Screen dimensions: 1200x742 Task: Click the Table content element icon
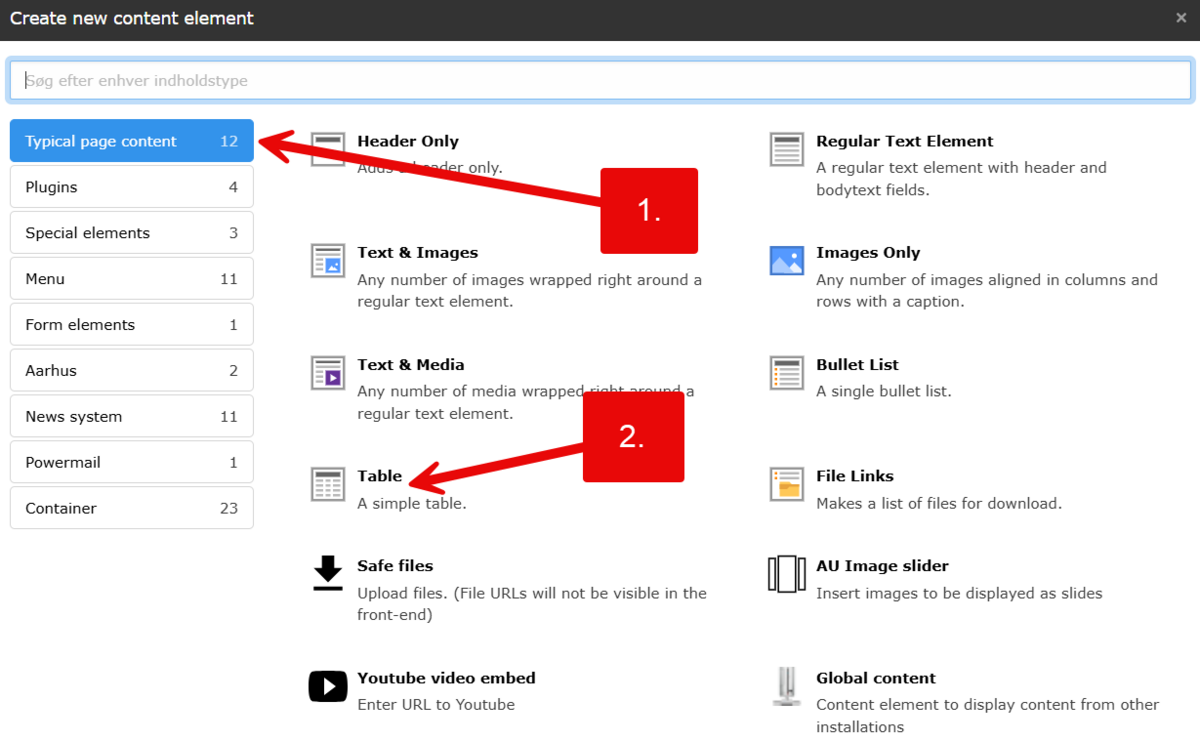327,484
